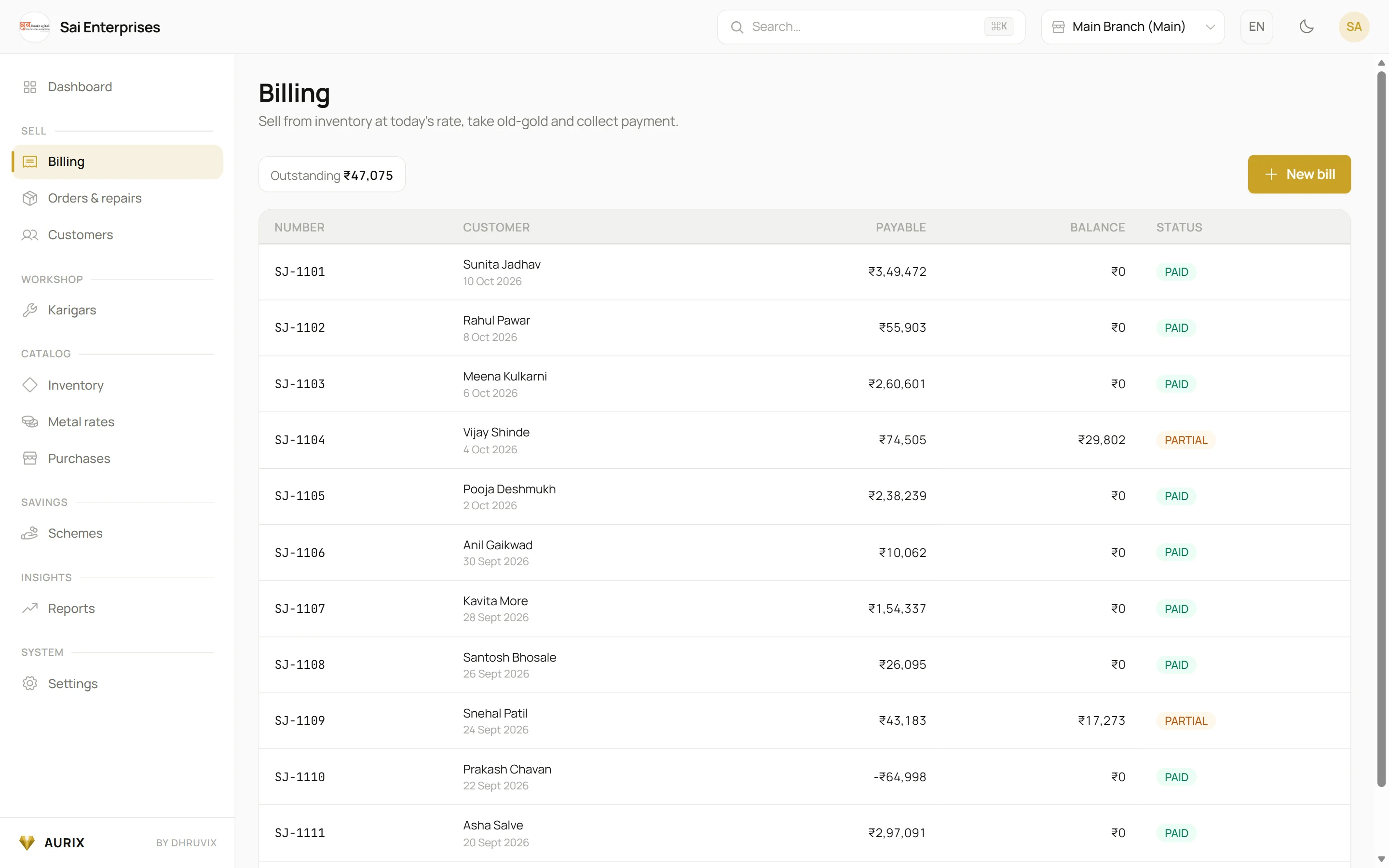Select customer Vijay Shinde
This screenshot has height=868, width=1389.
coord(496,432)
